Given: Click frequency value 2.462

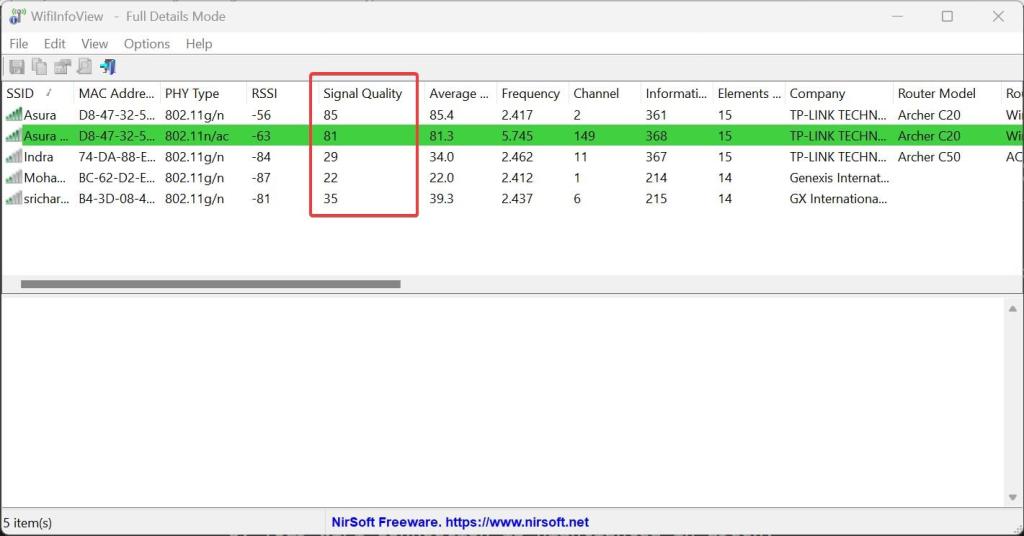Looking at the screenshot, I should tap(517, 157).
